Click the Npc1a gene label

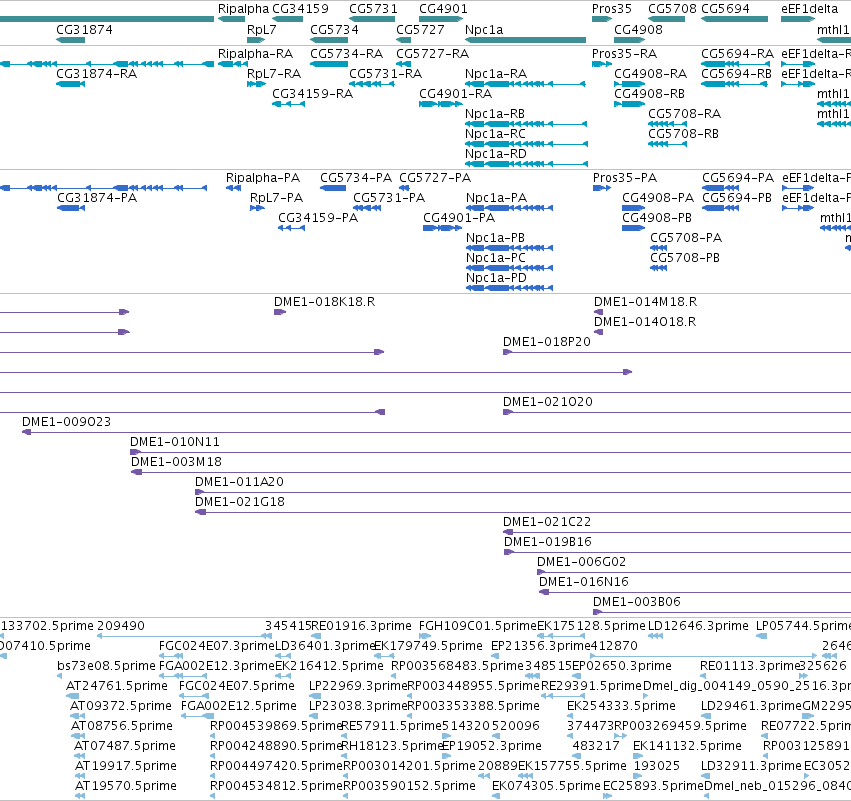484,29
